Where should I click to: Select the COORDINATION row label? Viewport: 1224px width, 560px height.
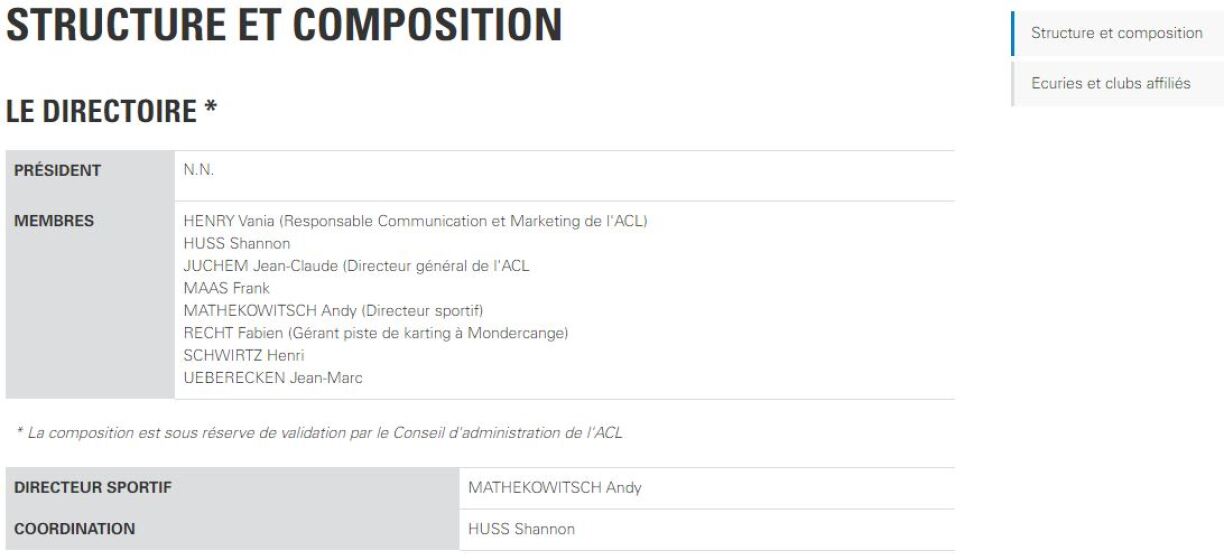[x=74, y=529]
